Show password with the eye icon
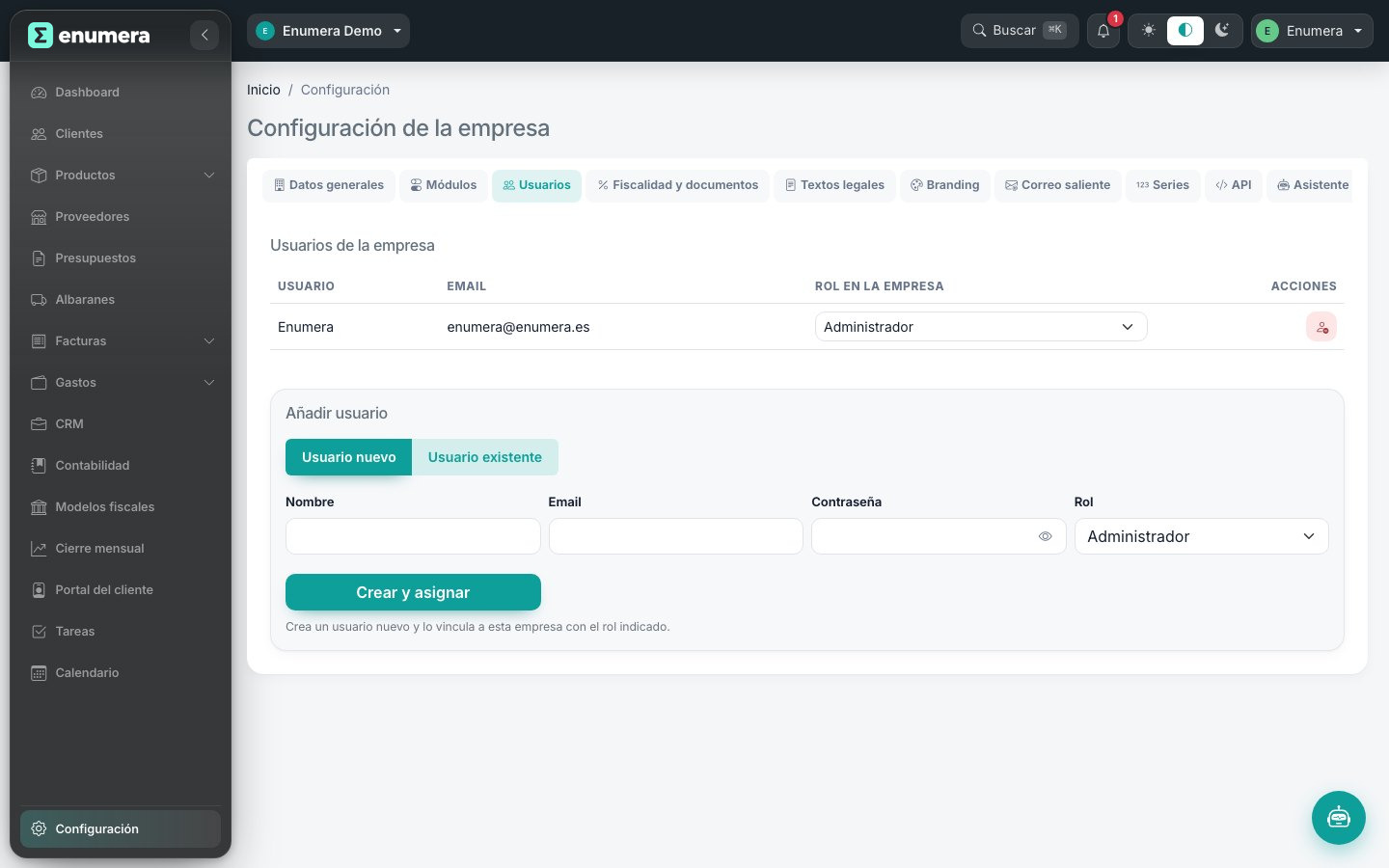The height and width of the screenshot is (868, 1389). tap(1045, 536)
